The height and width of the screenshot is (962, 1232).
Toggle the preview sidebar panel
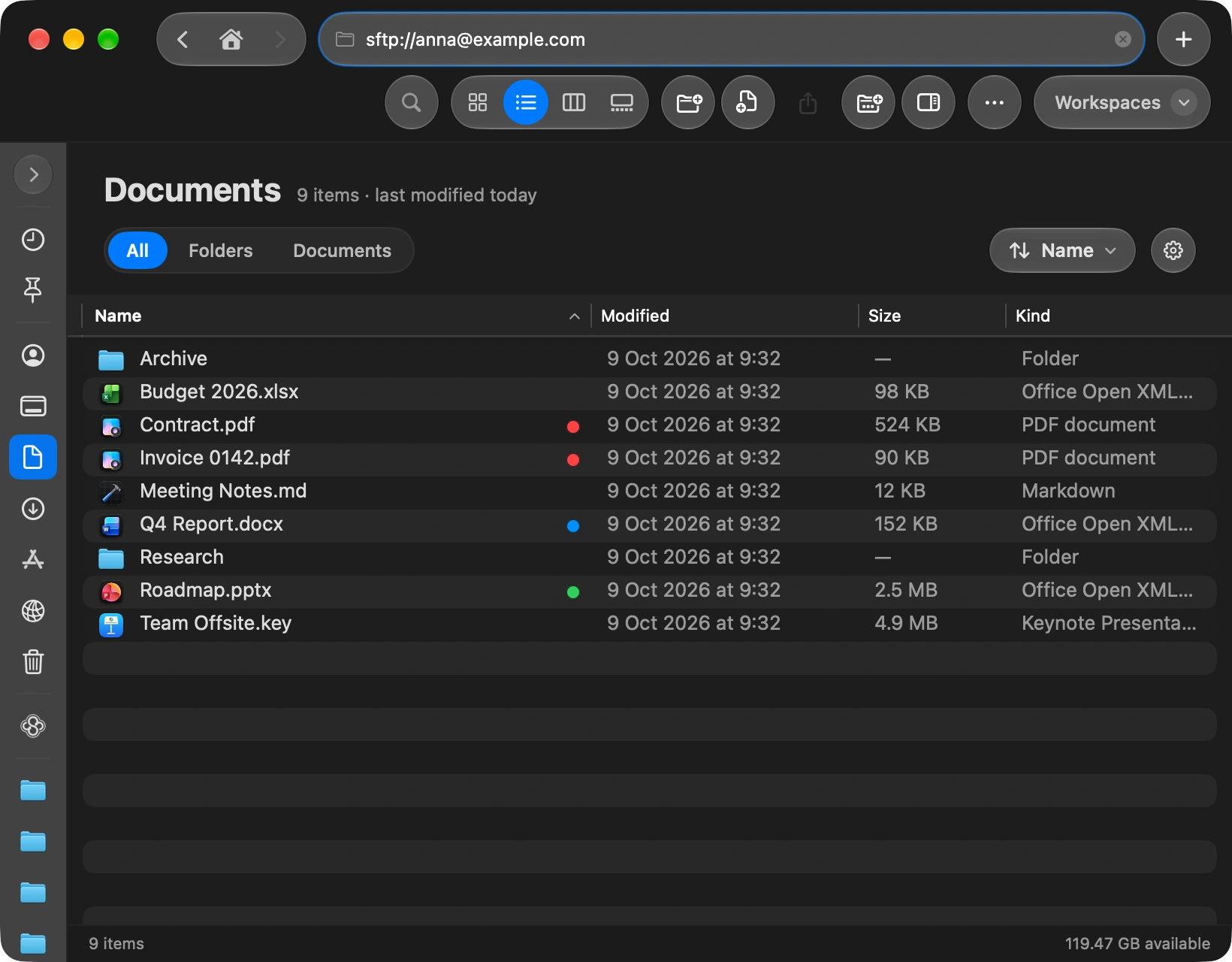pyautogui.click(x=929, y=102)
